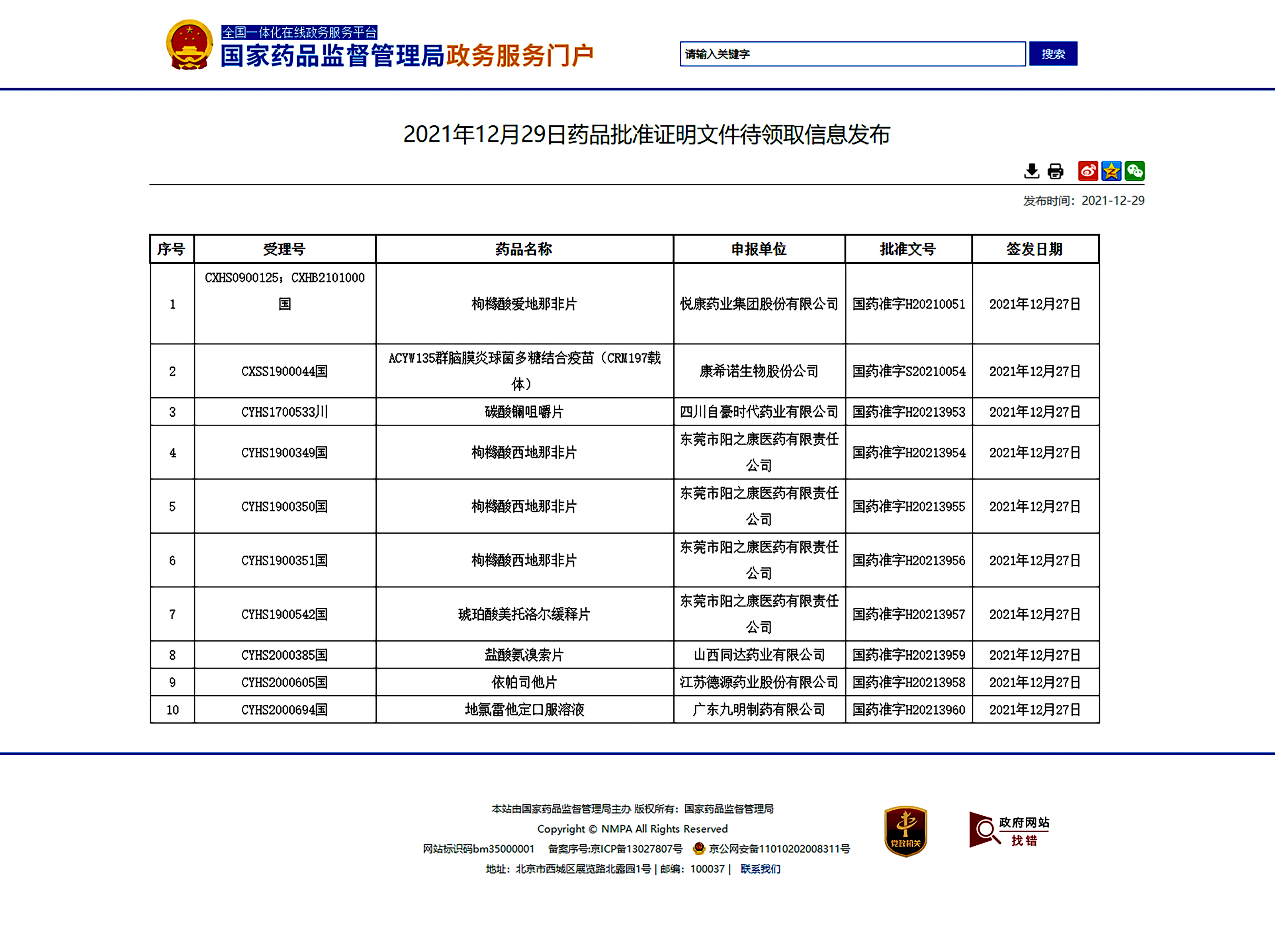Viewport: 1275px width, 952px height.
Task: Click 四川自豪时代药业有限公司 cell
Action: point(759,412)
